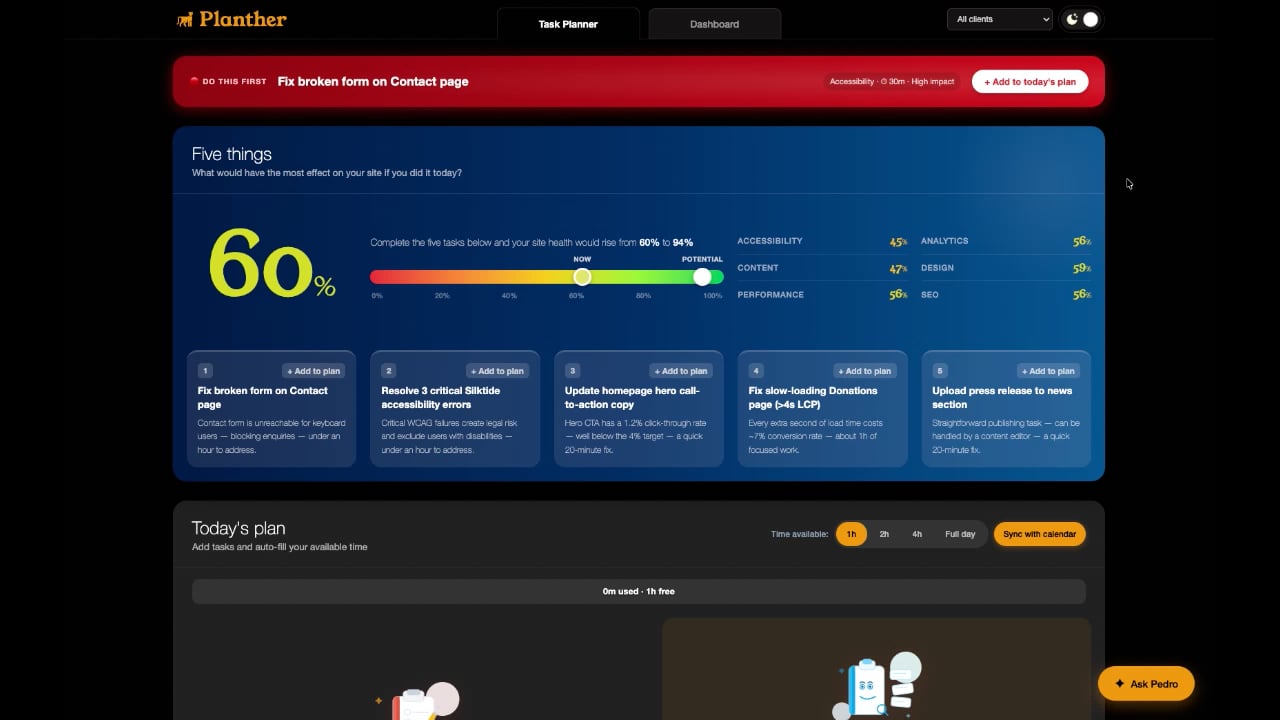Select the Task Planner tab
The image size is (1280, 720).
568,24
